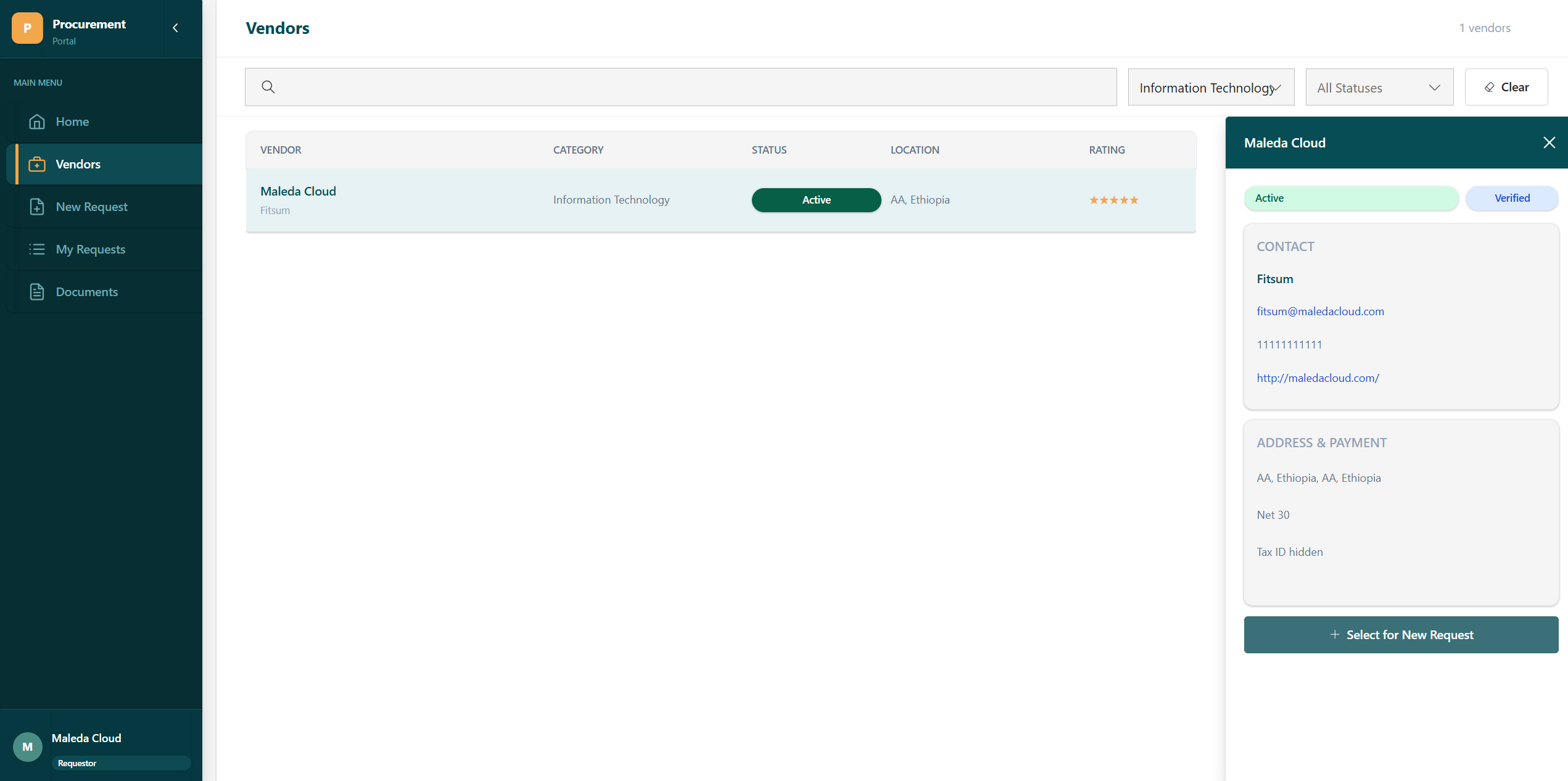Click the LOCATION column header

pos(915,150)
